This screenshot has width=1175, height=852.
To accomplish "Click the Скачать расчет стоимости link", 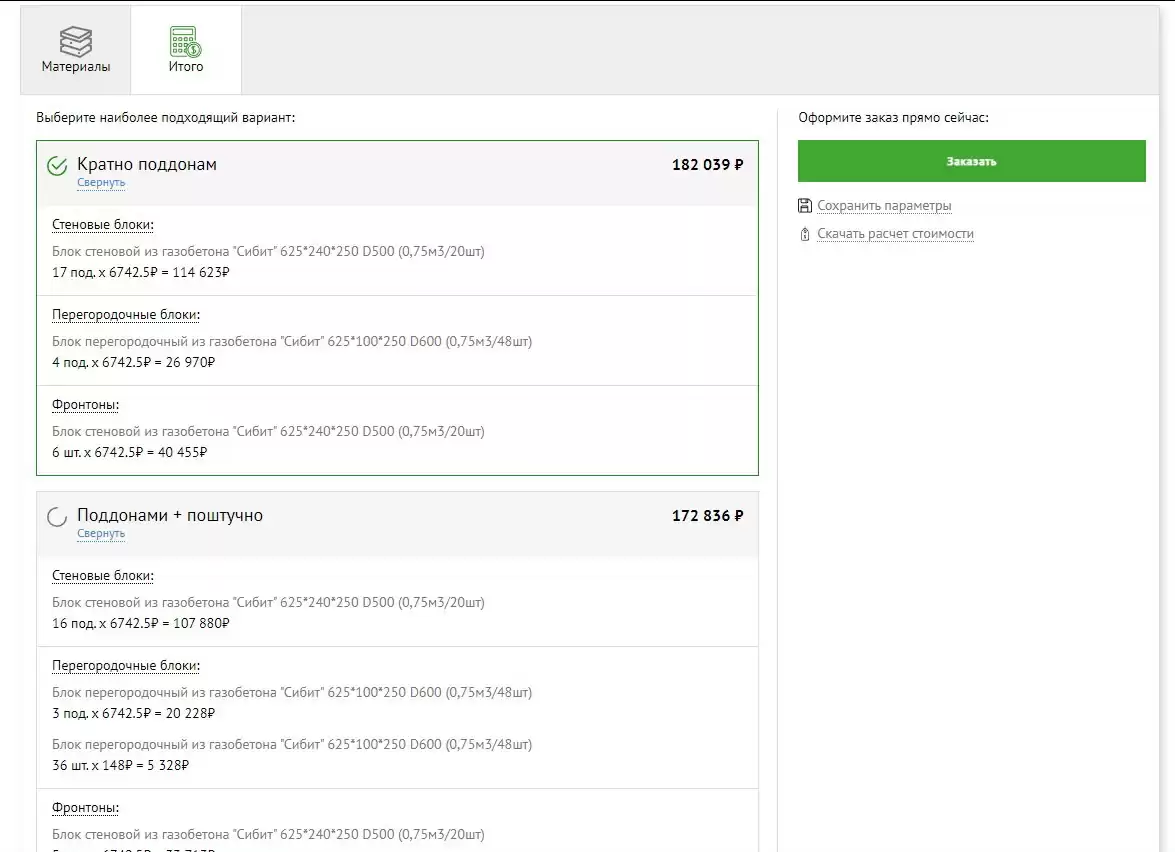I will [895, 234].
